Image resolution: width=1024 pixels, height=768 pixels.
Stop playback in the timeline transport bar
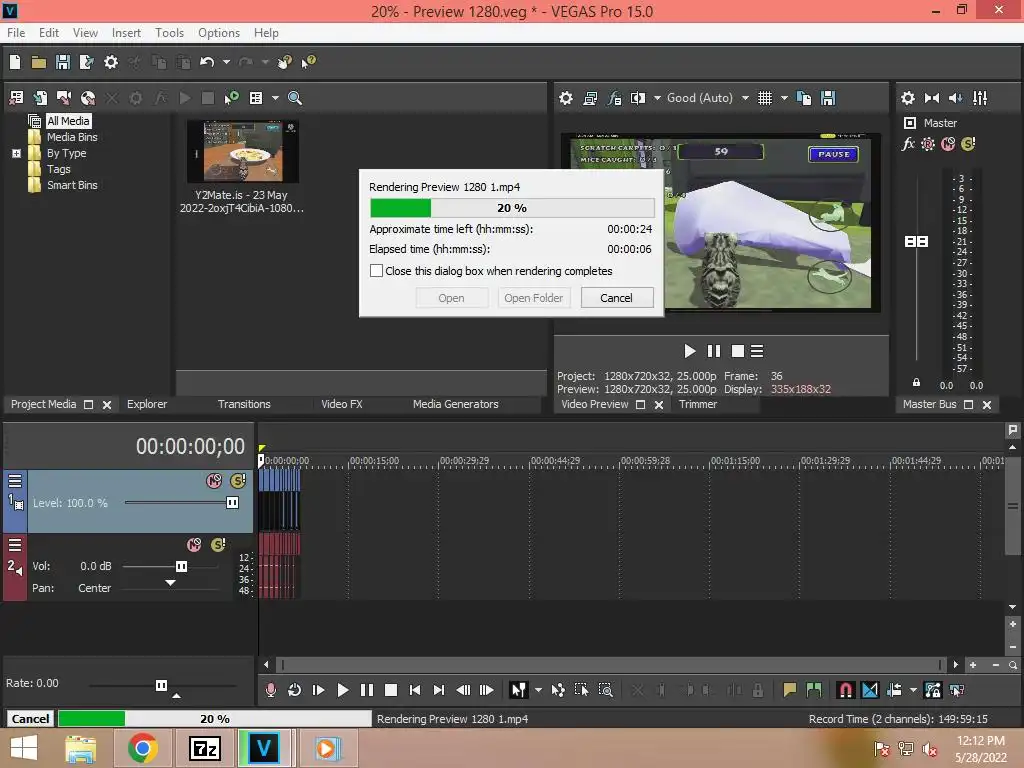[391, 690]
